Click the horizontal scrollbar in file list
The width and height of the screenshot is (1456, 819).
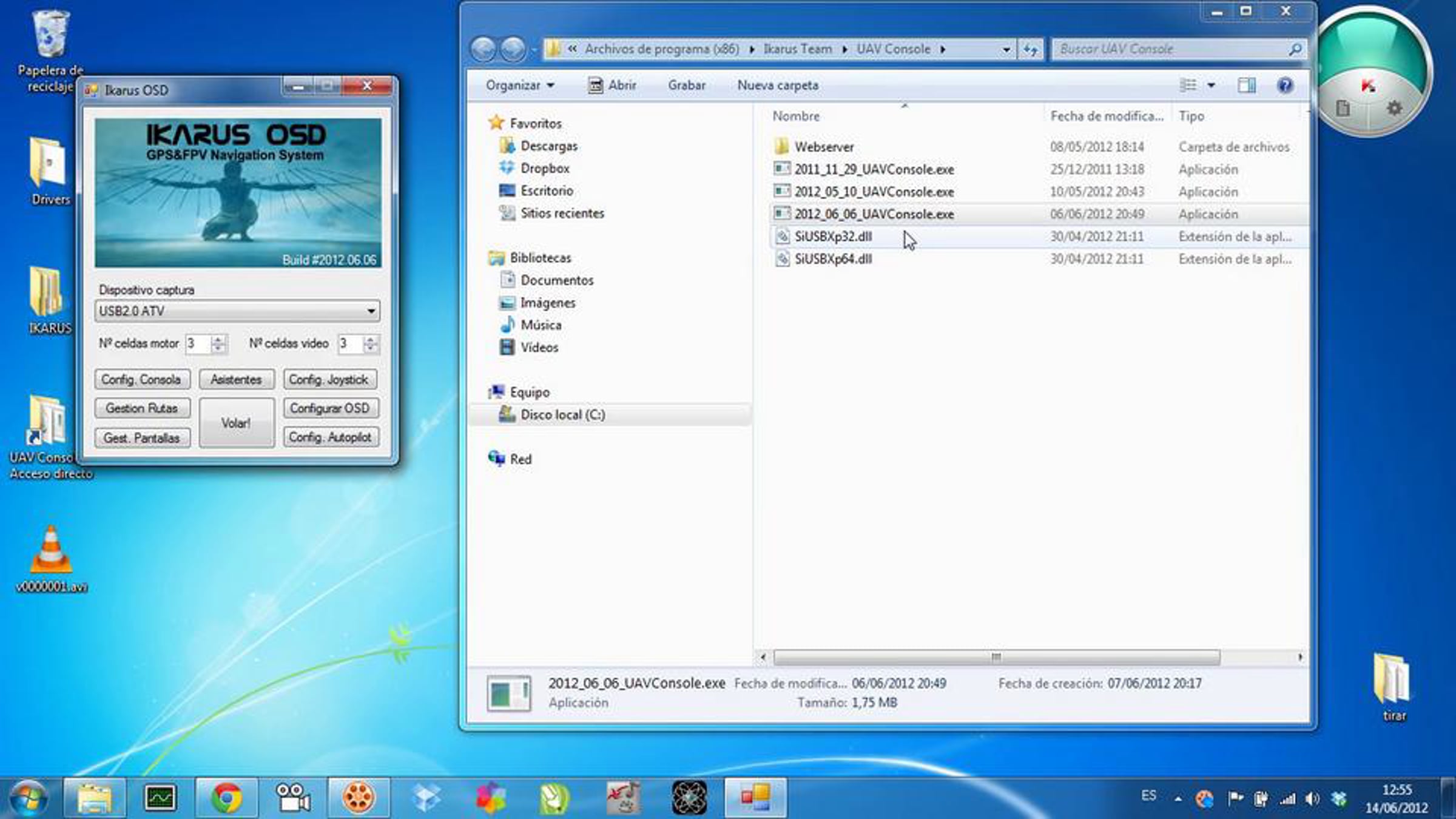(x=996, y=657)
